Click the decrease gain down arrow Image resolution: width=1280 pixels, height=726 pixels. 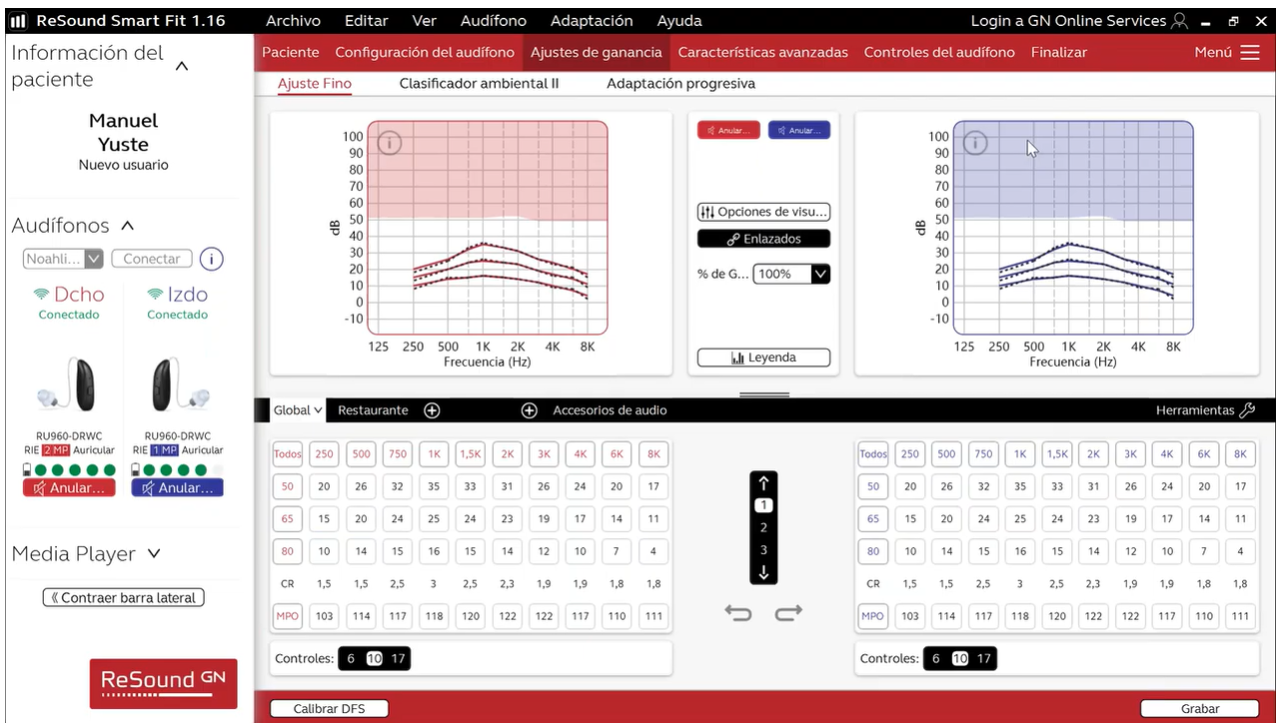click(x=763, y=572)
